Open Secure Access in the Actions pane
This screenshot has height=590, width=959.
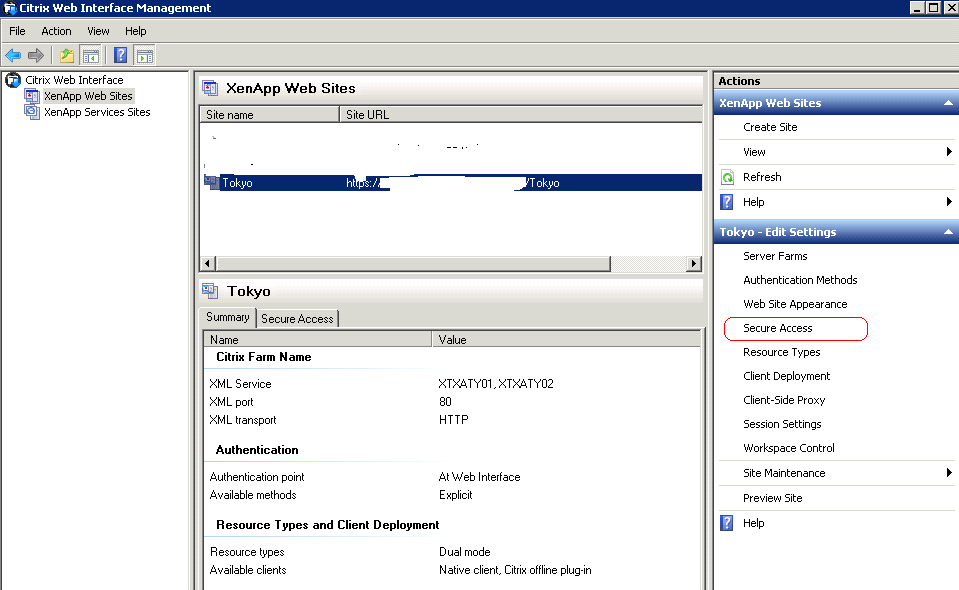pos(777,328)
